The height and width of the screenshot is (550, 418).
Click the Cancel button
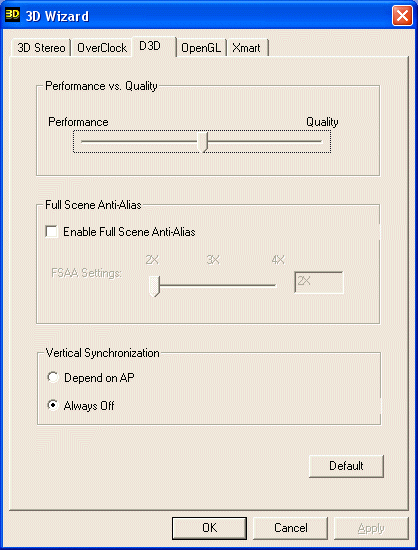(290, 528)
